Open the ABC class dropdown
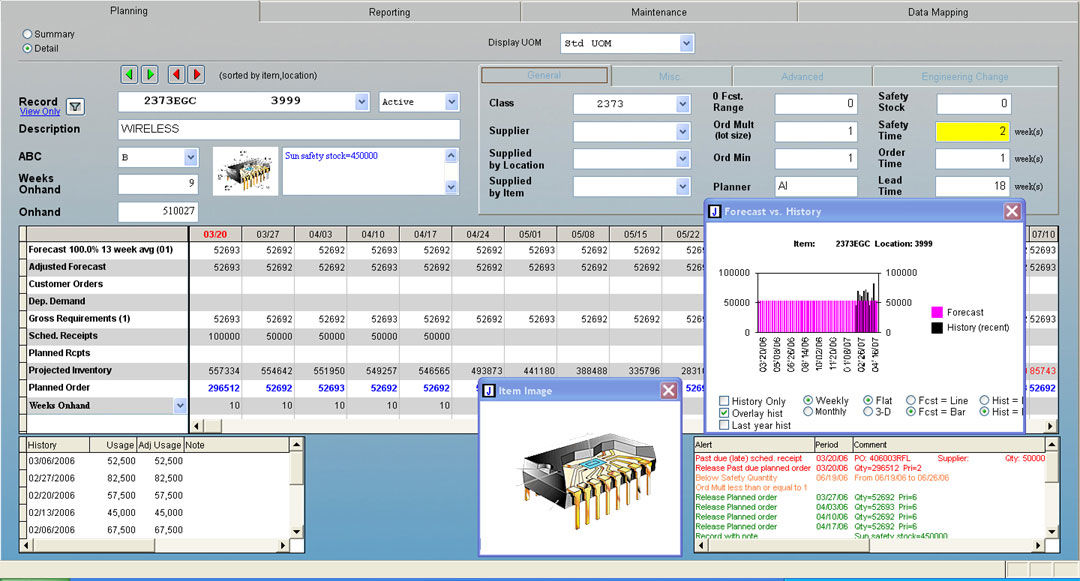The height and width of the screenshot is (581, 1080). coord(191,158)
